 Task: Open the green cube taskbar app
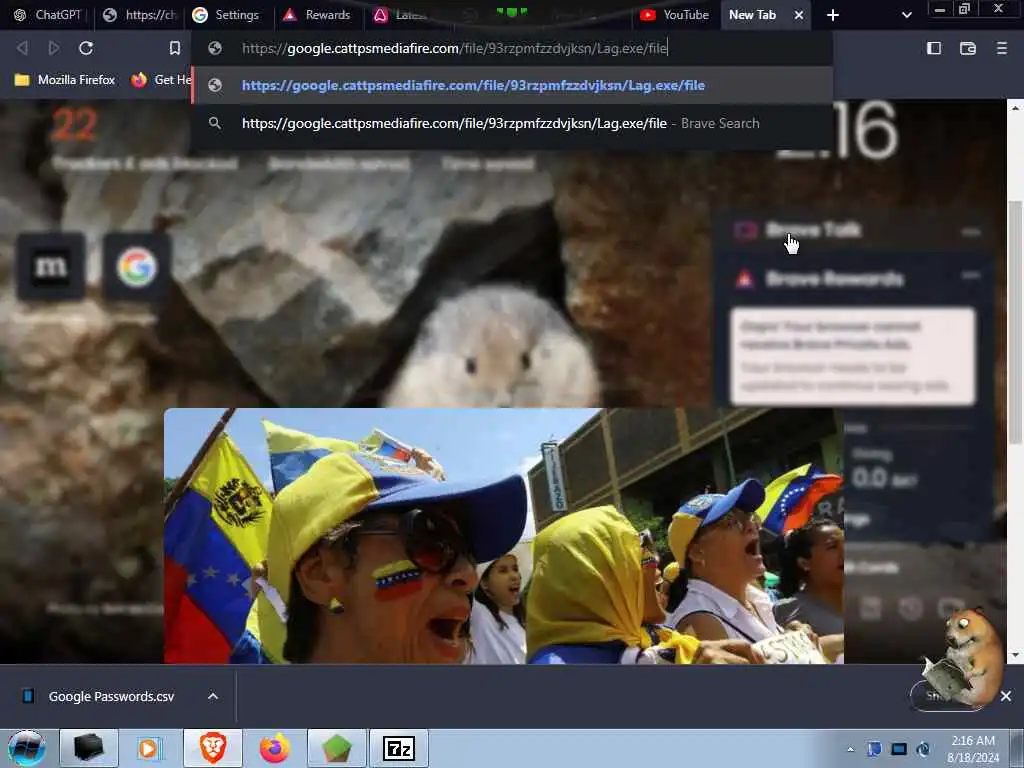336,748
